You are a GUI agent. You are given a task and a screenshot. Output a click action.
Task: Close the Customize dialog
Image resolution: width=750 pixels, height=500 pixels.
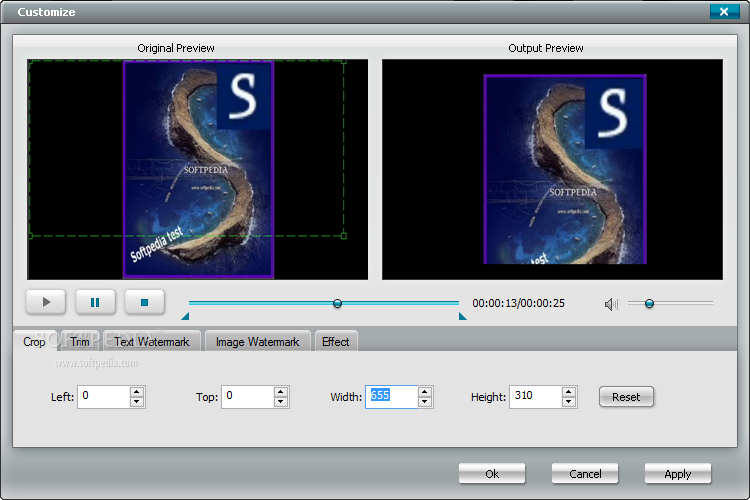724,11
